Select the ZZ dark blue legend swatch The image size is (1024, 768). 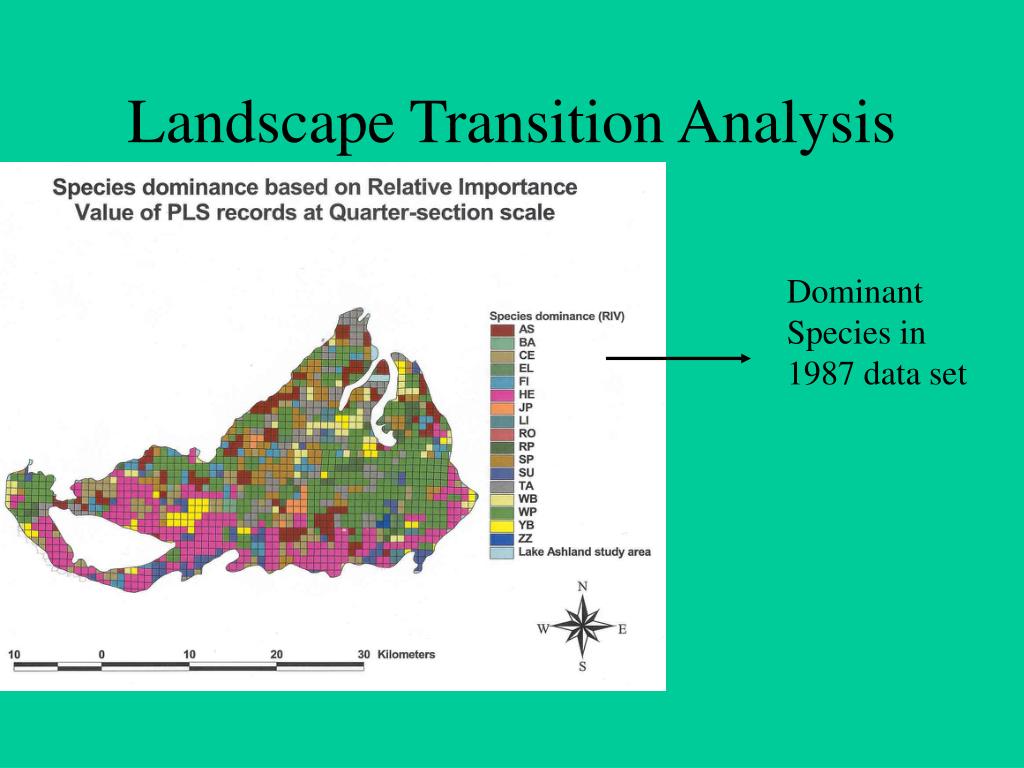(502, 539)
